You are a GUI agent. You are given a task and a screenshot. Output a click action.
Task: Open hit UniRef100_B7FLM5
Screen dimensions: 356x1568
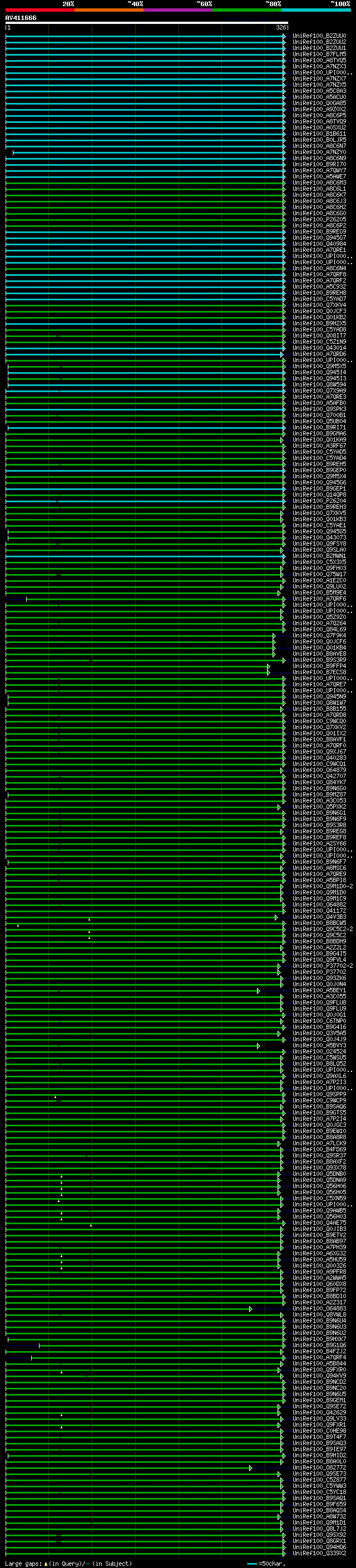point(319,54)
